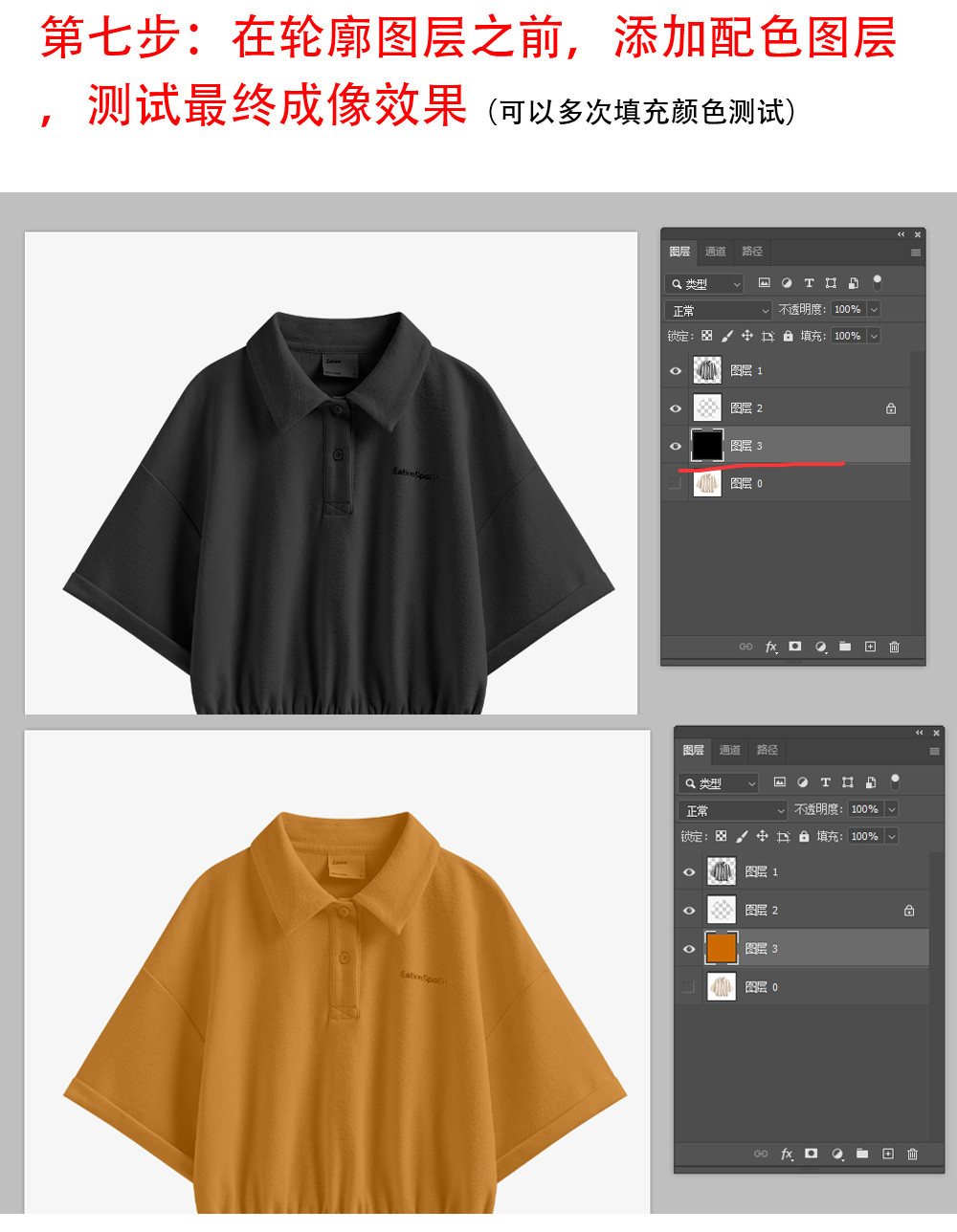Open adjustment layer menu in the lower panel
Image resolution: width=957 pixels, height=1232 pixels.
837,1154
